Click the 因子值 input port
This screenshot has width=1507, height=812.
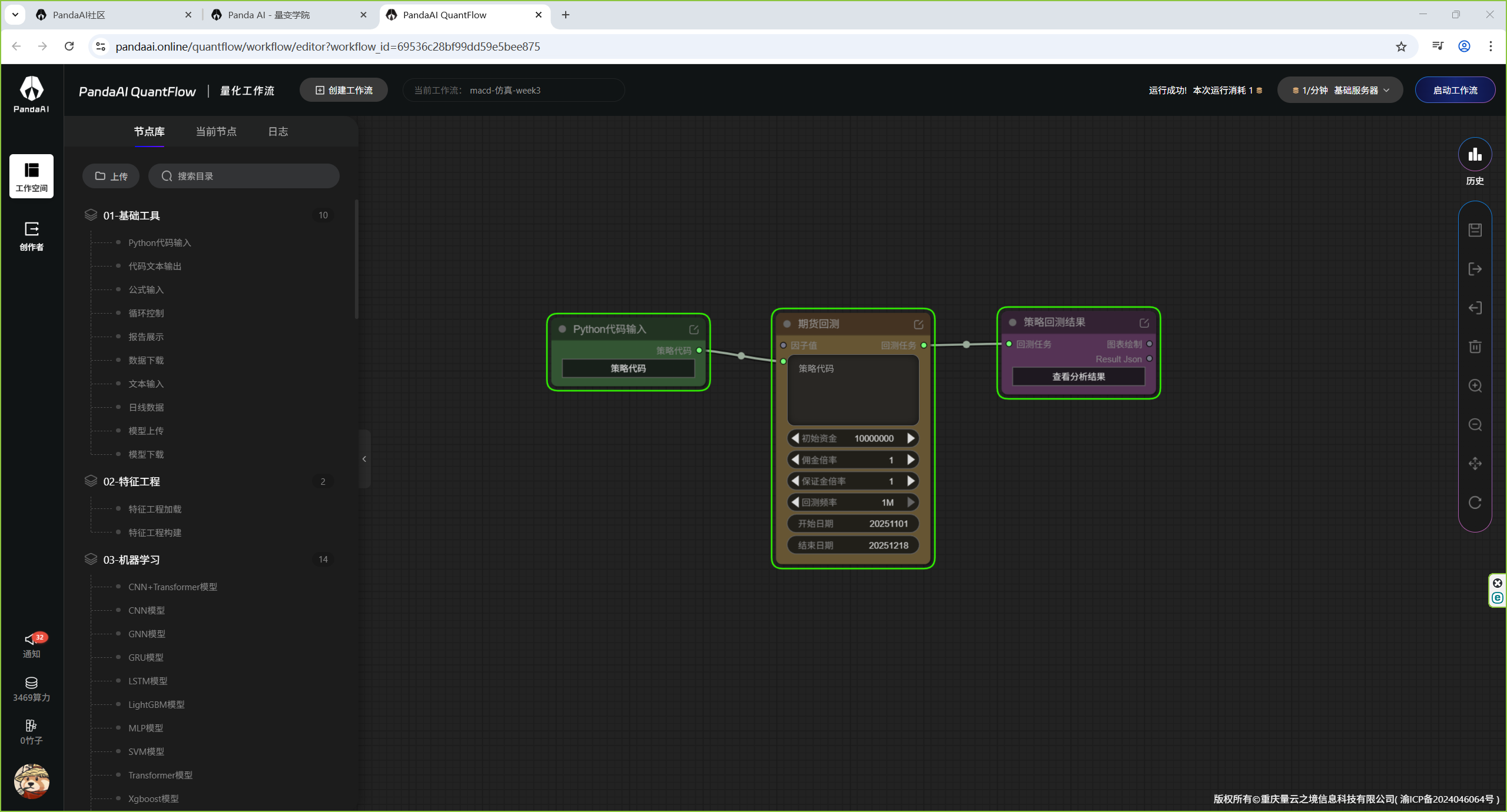coord(784,345)
